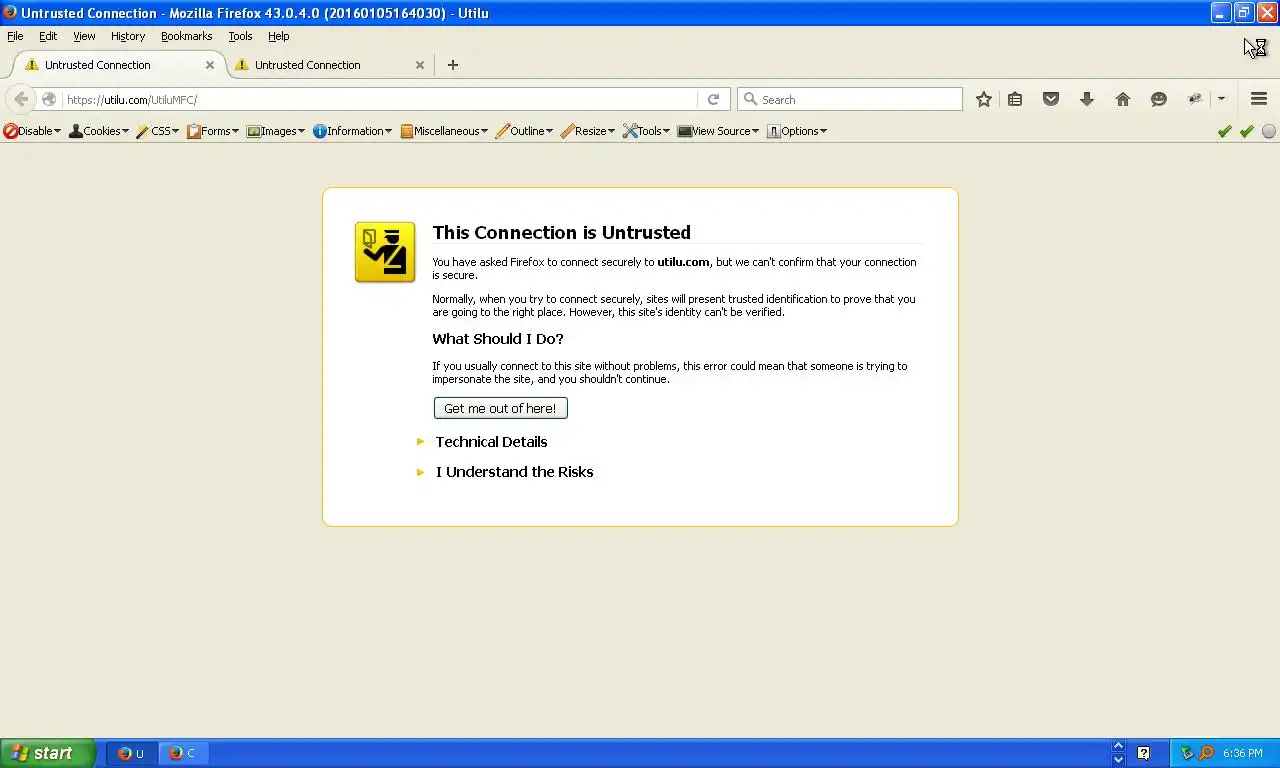Click the URL address bar field
The width and height of the screenshot is (1280, 768).
click(380, 99)
